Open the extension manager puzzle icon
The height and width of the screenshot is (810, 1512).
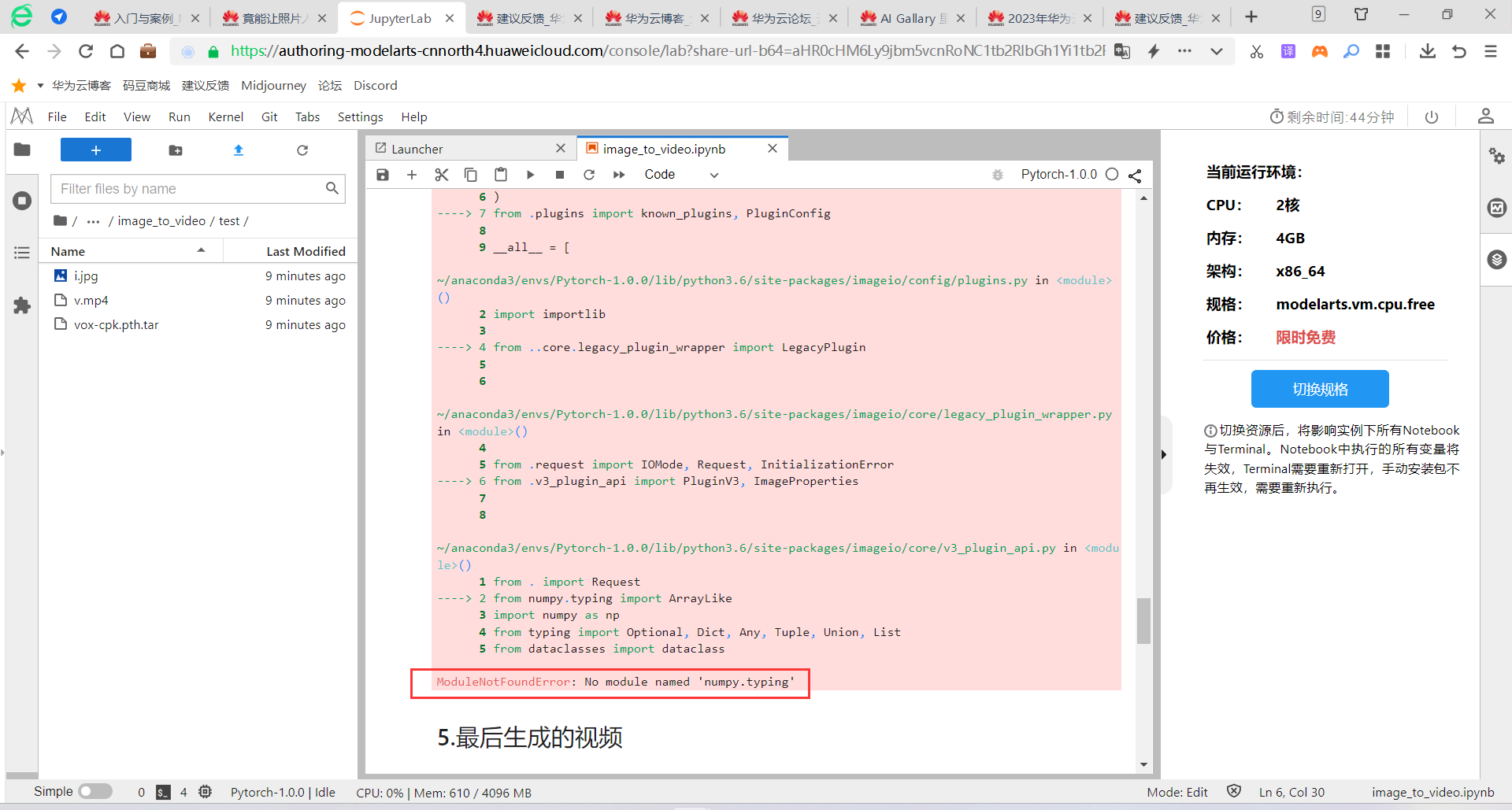[22, 305]
